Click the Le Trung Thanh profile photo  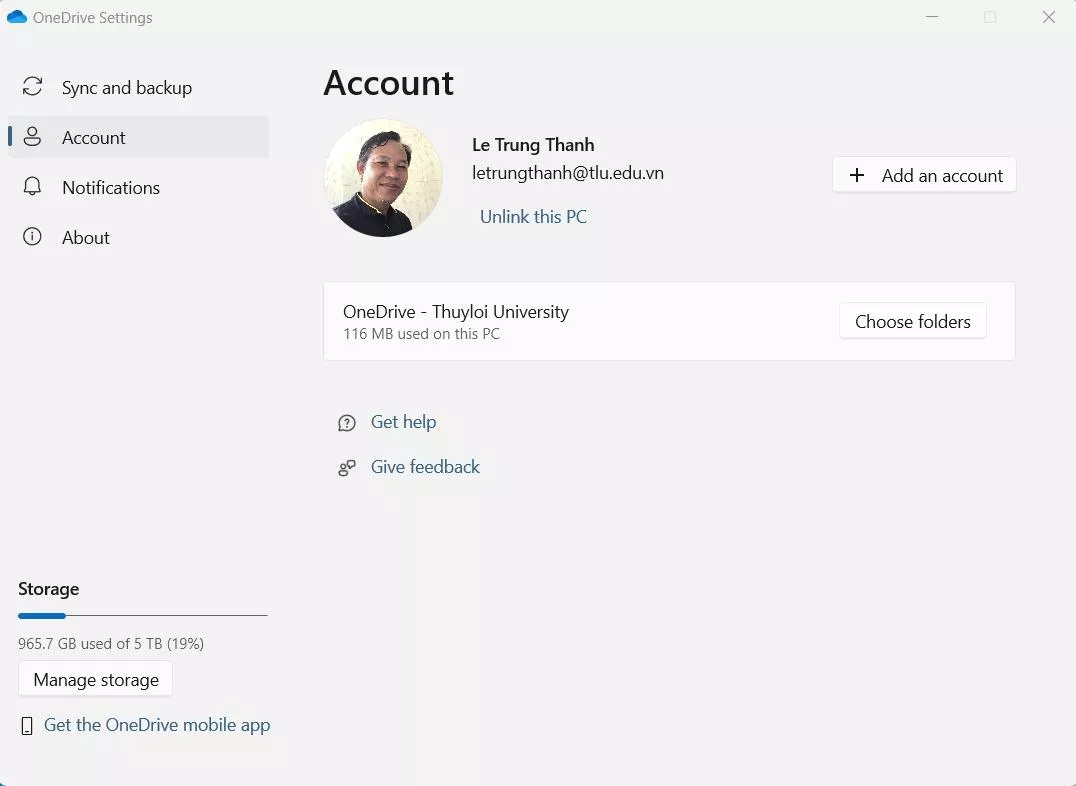tap(383, 178)
